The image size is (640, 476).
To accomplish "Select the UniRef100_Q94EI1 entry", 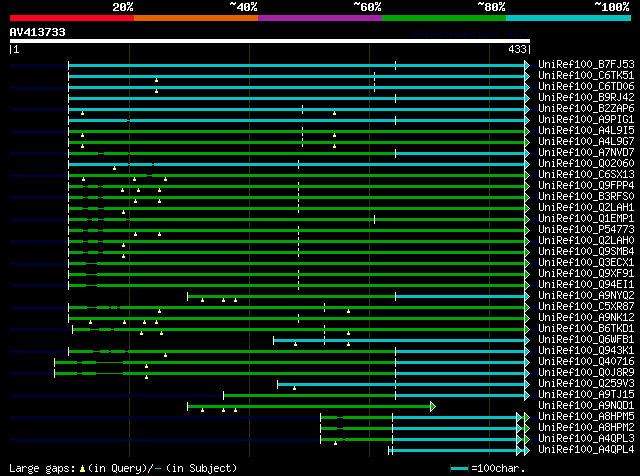I will [586, 285].
